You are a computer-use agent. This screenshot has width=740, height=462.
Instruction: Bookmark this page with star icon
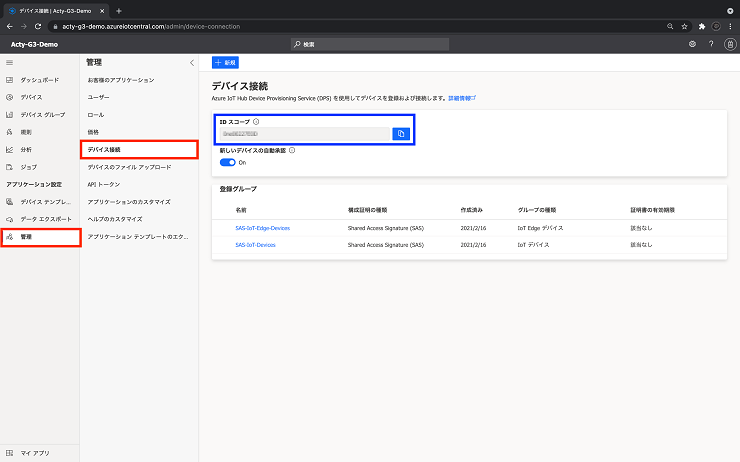click(x=684, y=26)
